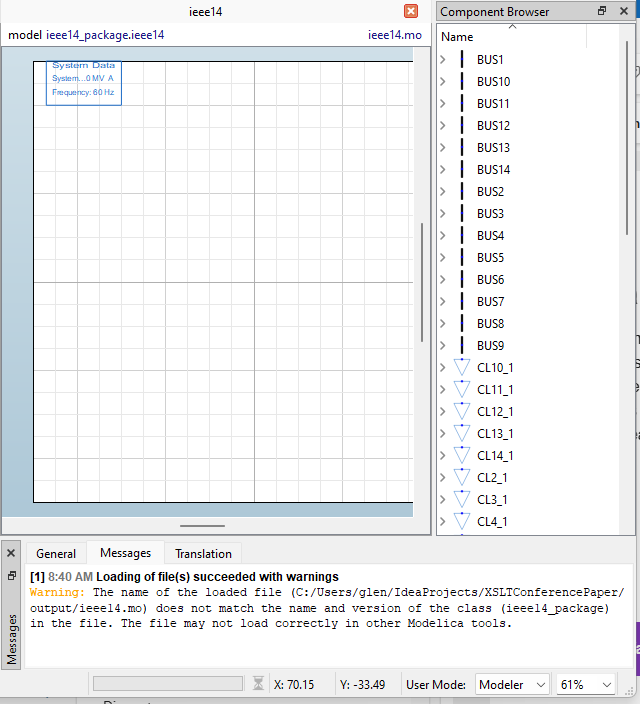Click the ieee14 document tab title
Viewport: 640px width, 704px height.
click(x=205, y=12)
